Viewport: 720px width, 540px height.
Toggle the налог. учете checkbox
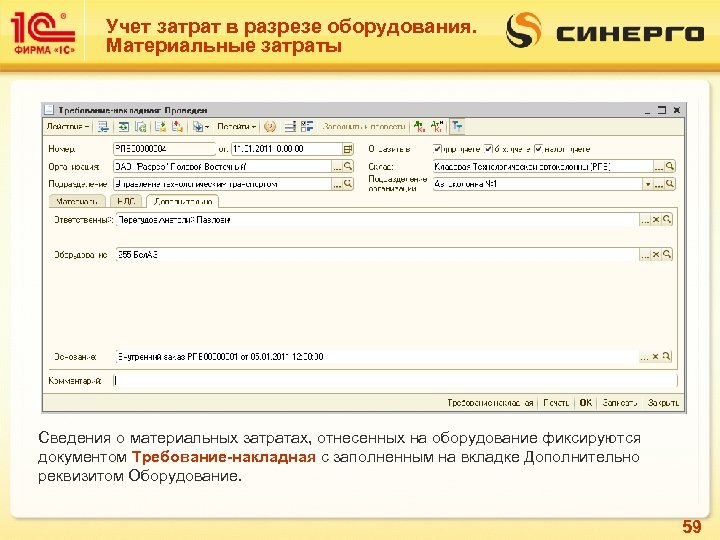(x=539, y=149)
